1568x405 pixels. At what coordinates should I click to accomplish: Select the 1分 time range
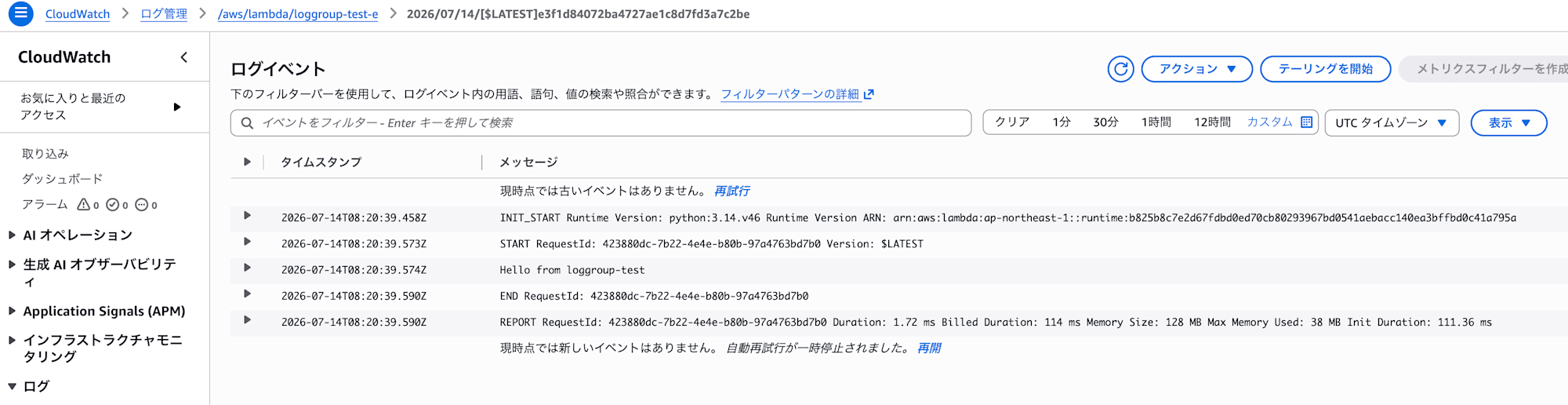(1062, 122)
